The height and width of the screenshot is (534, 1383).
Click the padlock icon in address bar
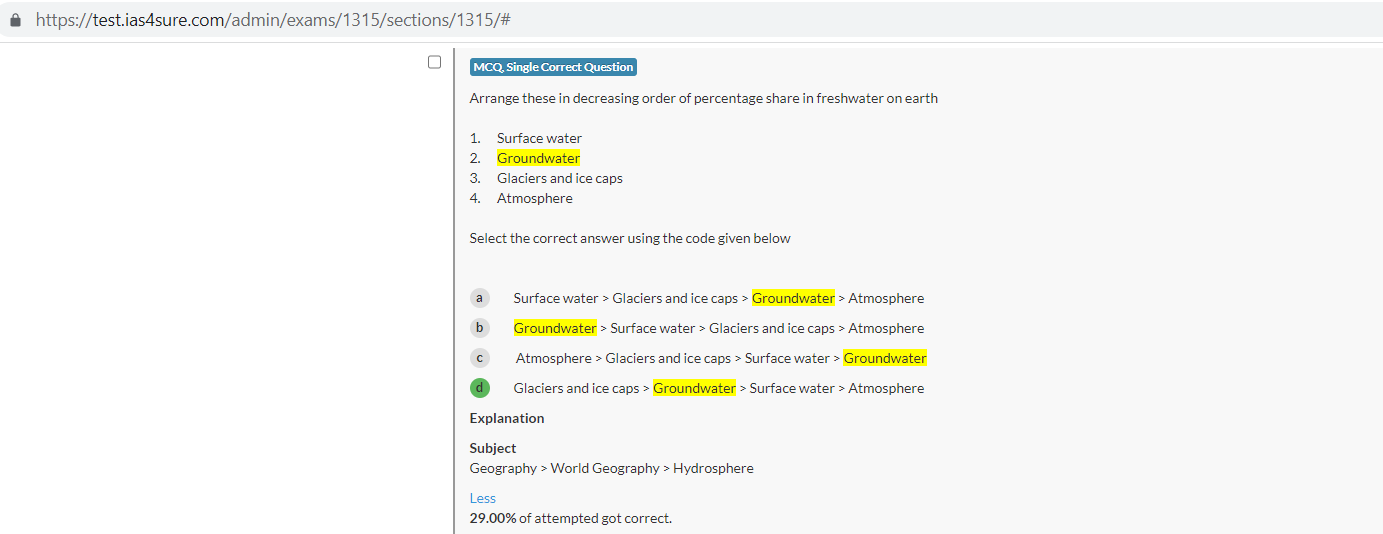tap(15, 20)
